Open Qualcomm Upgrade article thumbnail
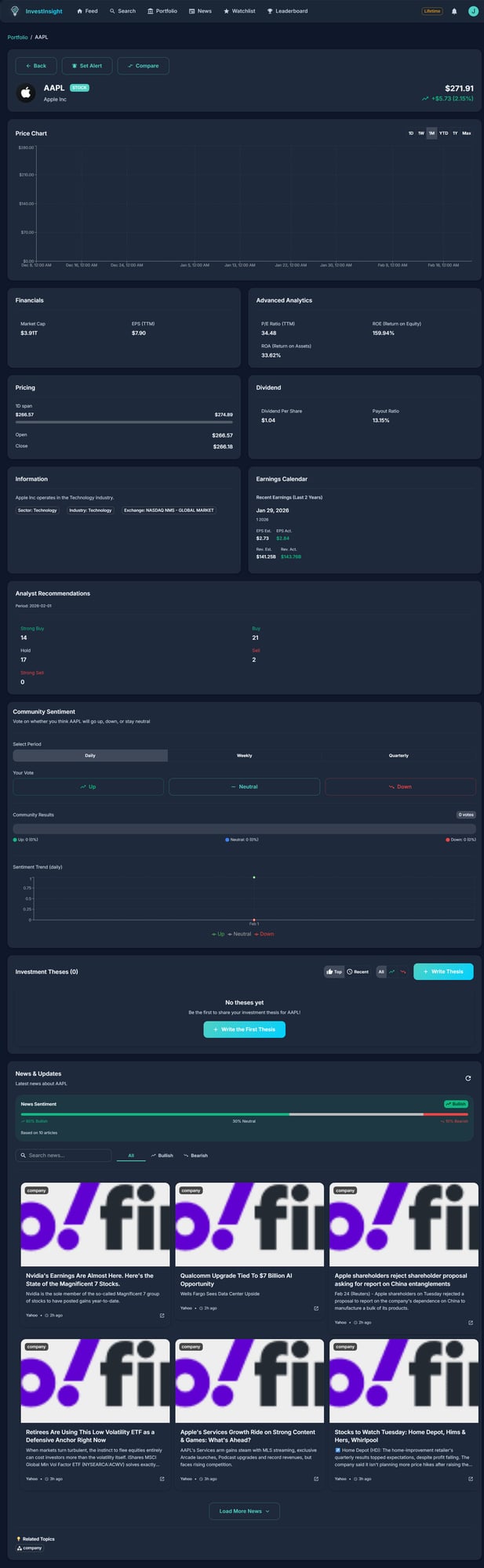484x1568 pixels. (x=249, y=1224)
